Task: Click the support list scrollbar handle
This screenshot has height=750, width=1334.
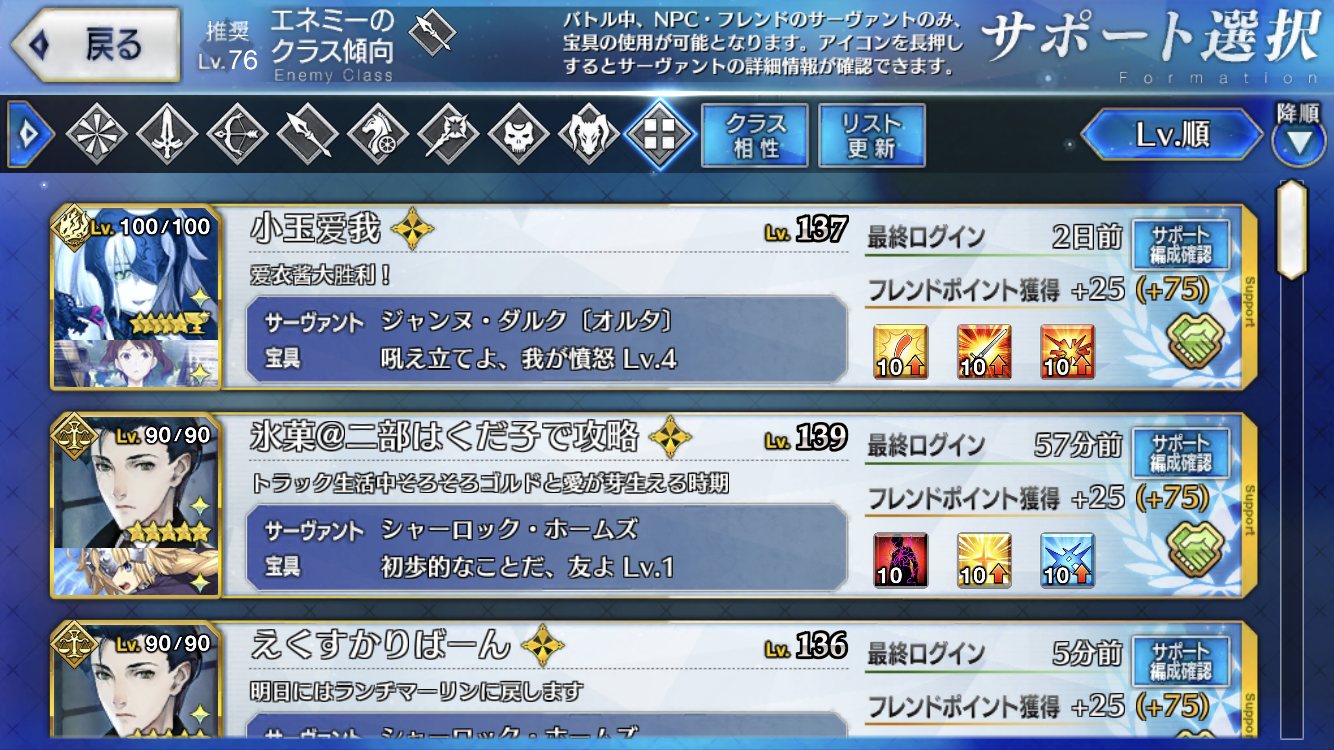Action: tap(1292, 230)
